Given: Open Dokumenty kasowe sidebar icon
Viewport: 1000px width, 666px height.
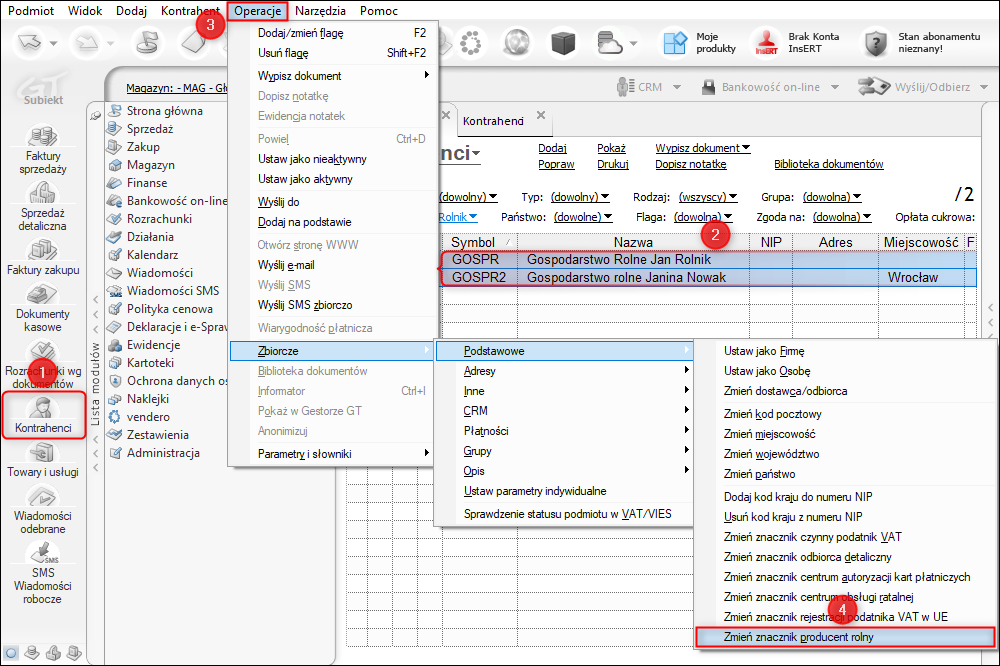Looking at the screenshot, I should (43, 308).
